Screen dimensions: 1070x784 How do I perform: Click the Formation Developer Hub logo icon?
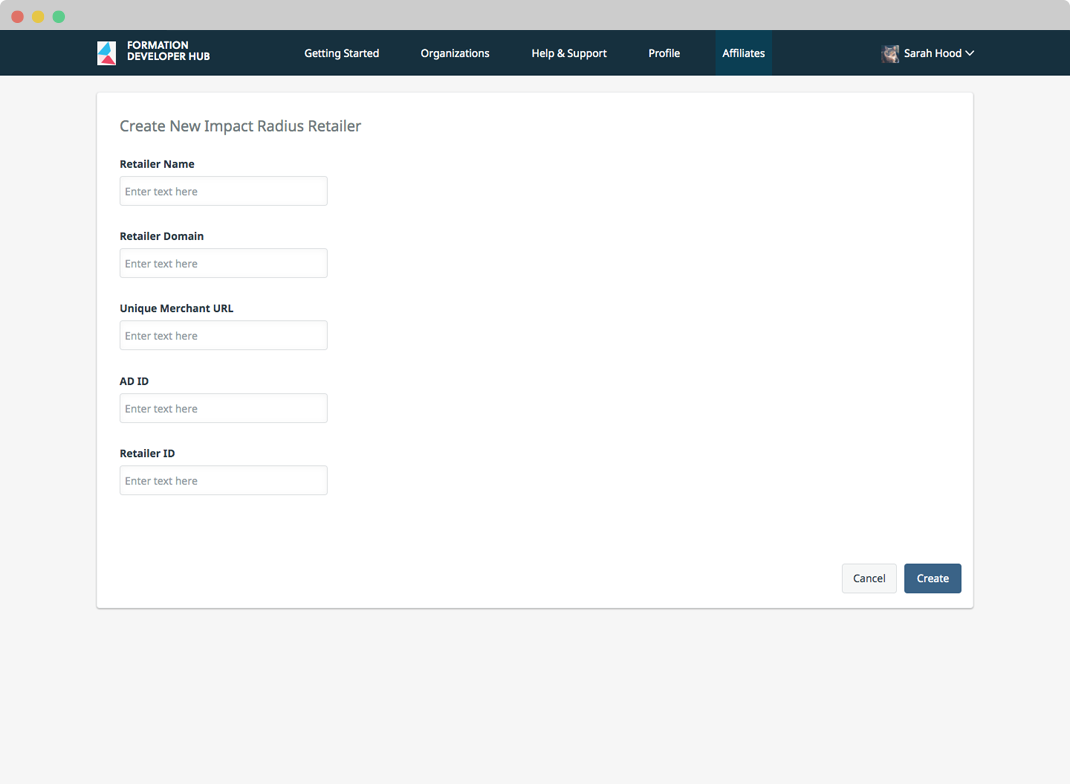106,53
